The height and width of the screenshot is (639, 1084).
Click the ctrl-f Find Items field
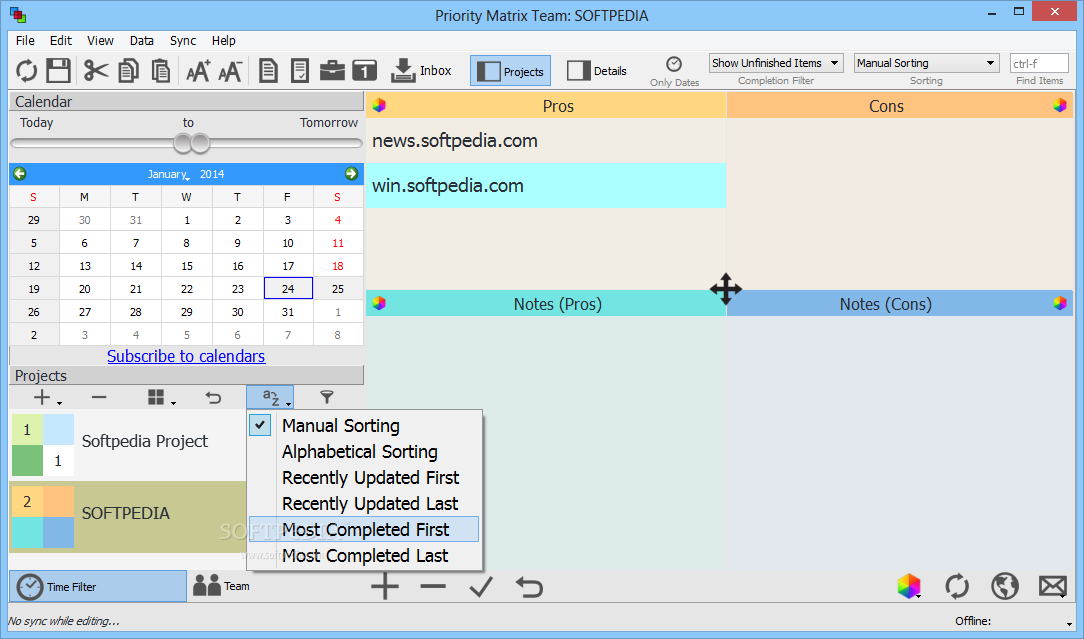coord(1039,63)
